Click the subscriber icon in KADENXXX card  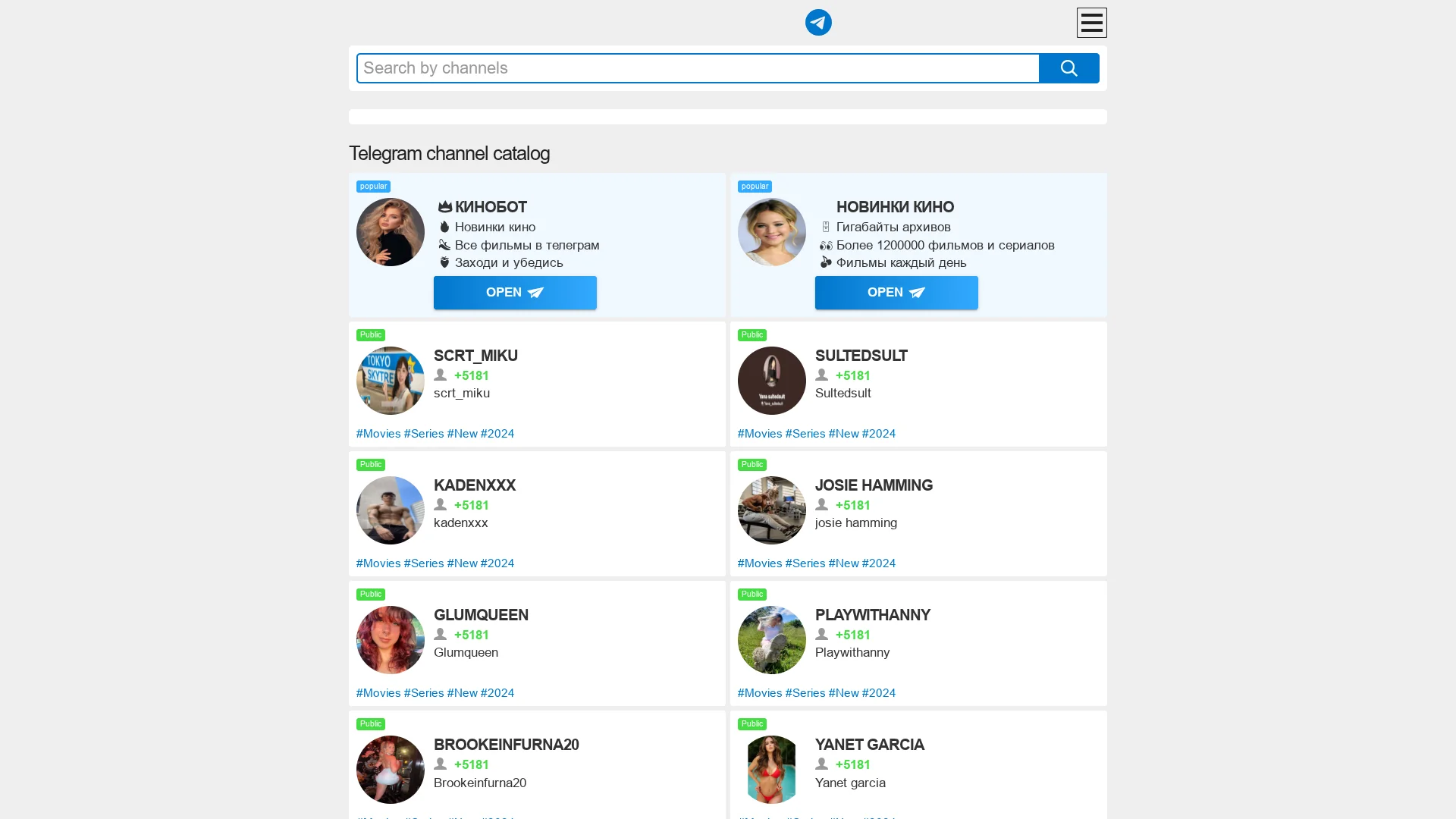click(440, 504)
